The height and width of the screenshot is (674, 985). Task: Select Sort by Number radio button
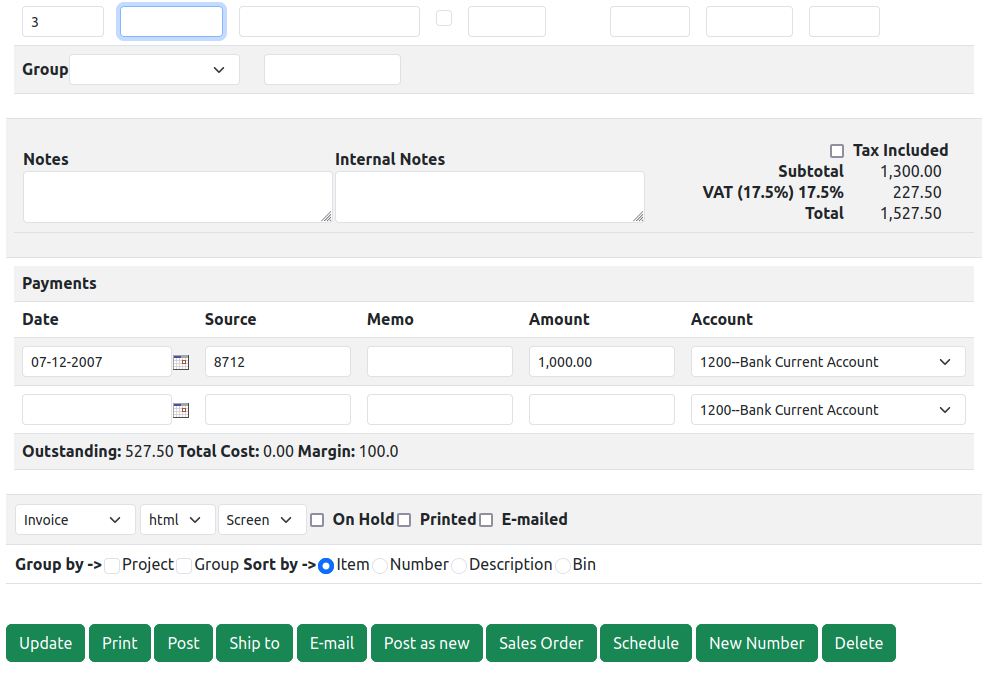click(x=379, y=565)
